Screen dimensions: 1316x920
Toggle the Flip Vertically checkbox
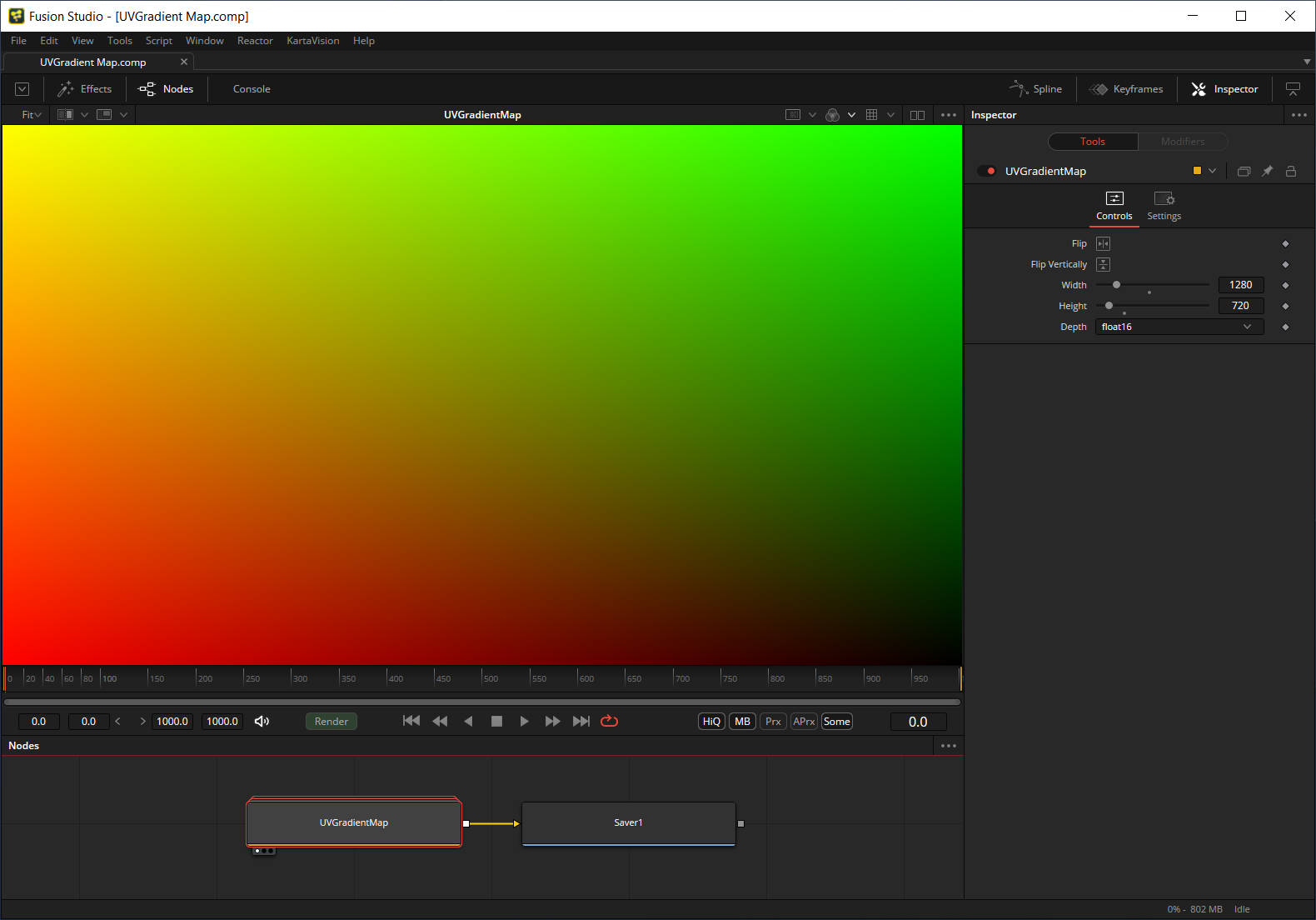coord(1103,264)
